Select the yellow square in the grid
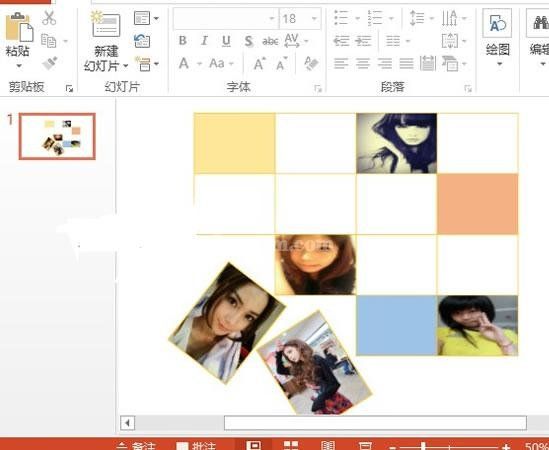Viewport: 549px width, 450px height. pos(234,143)
